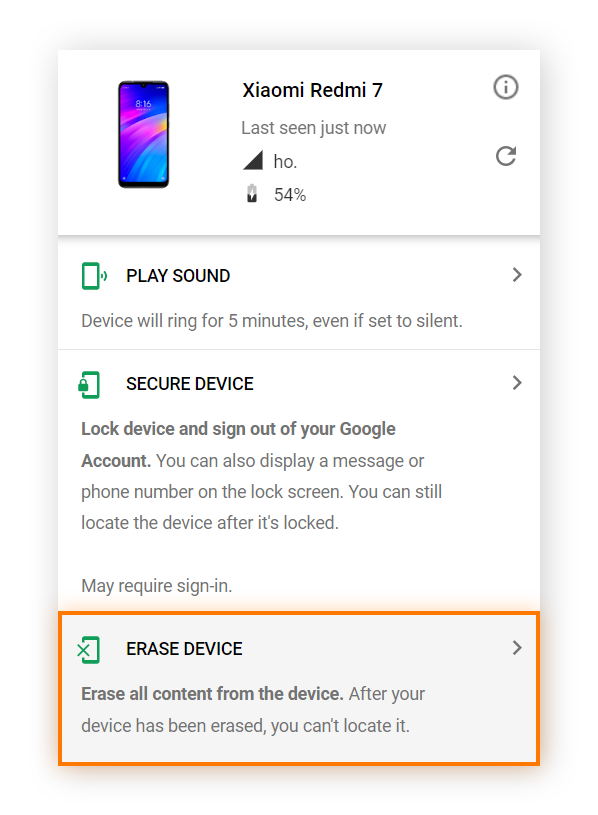Click the network signal strength icon
The height and width of the screenshot is (815, 598).
point(253,160)
